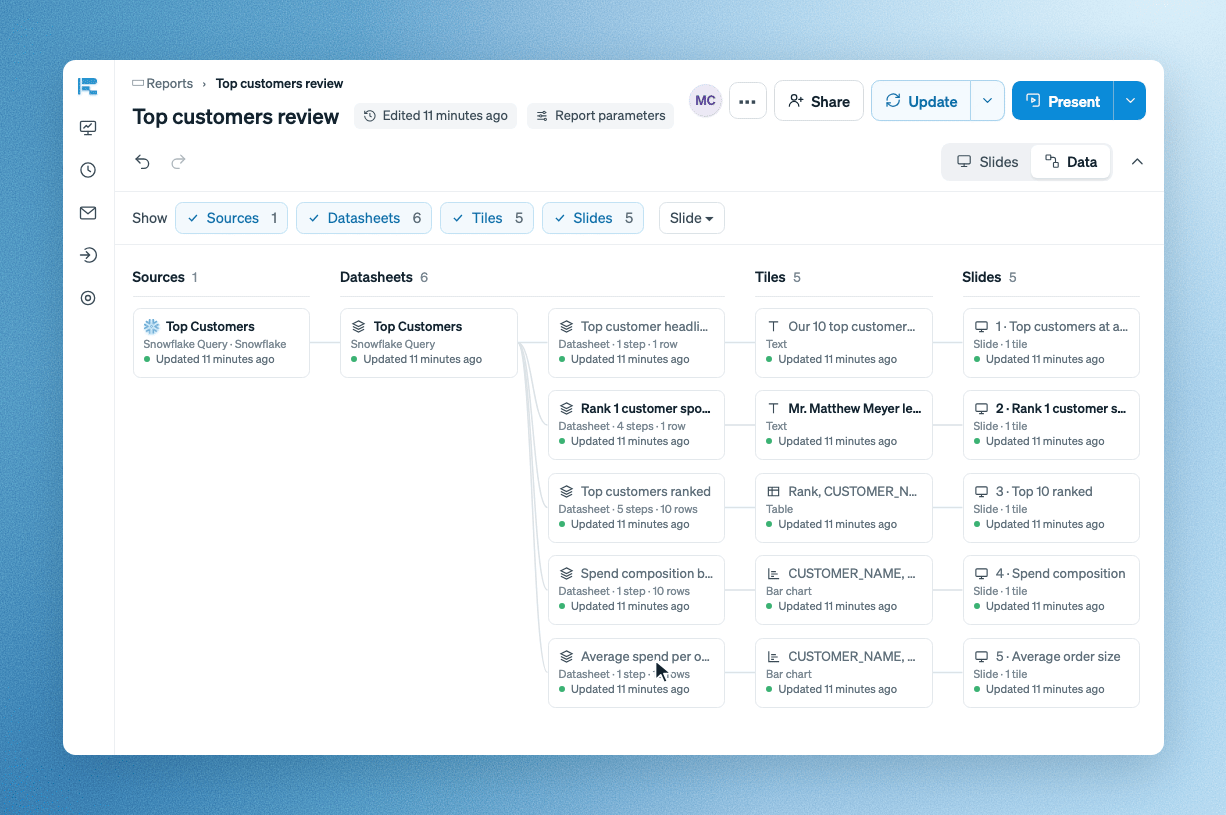The image size is (1226, 815).
Task: Select the Our 10 top customers text tile
Action: [x=844, y=343]
